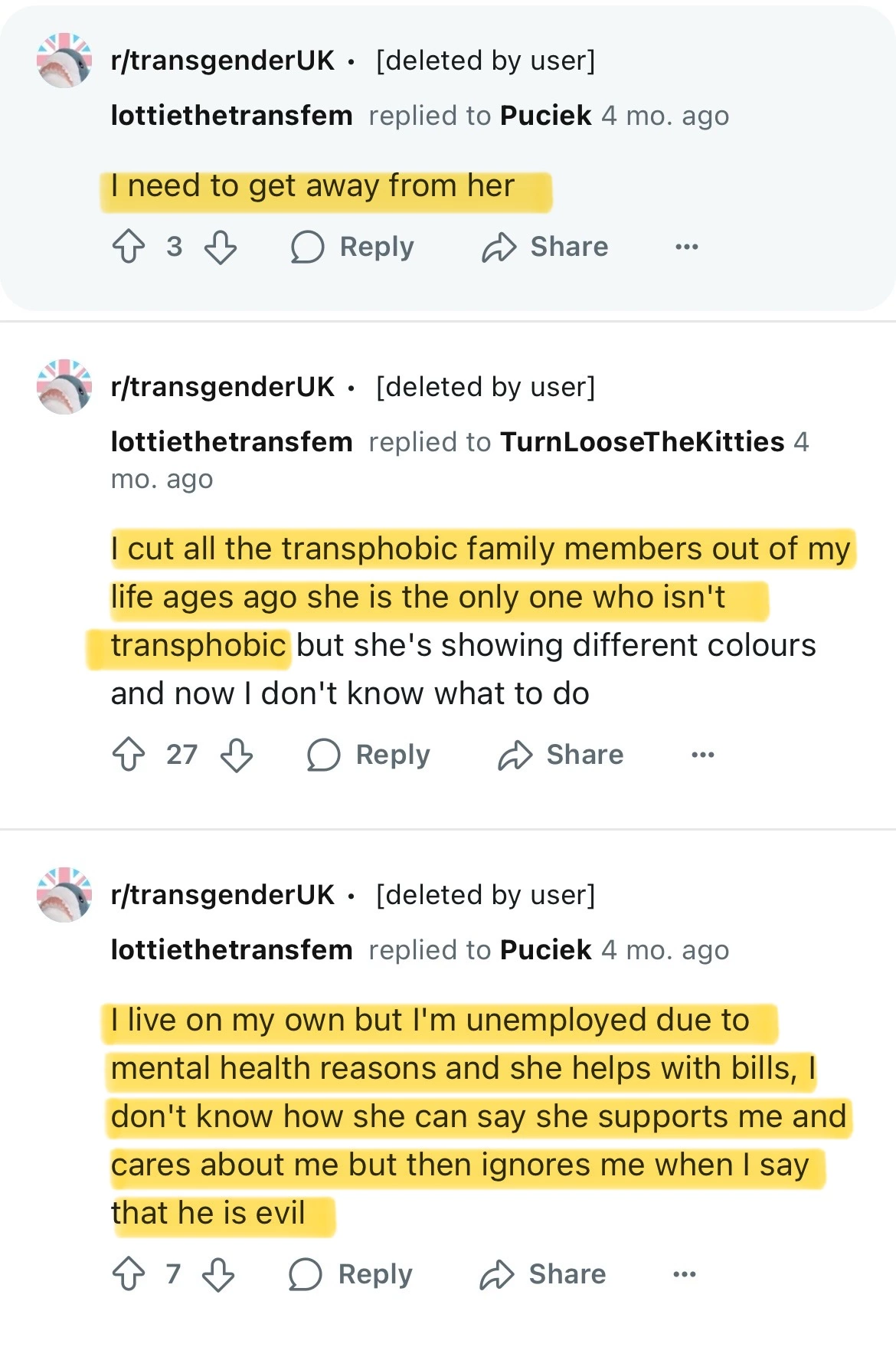Open the subreddit avatar on the first comment
The height and width of the screenshot is (1347, 896).
[64, 61]
